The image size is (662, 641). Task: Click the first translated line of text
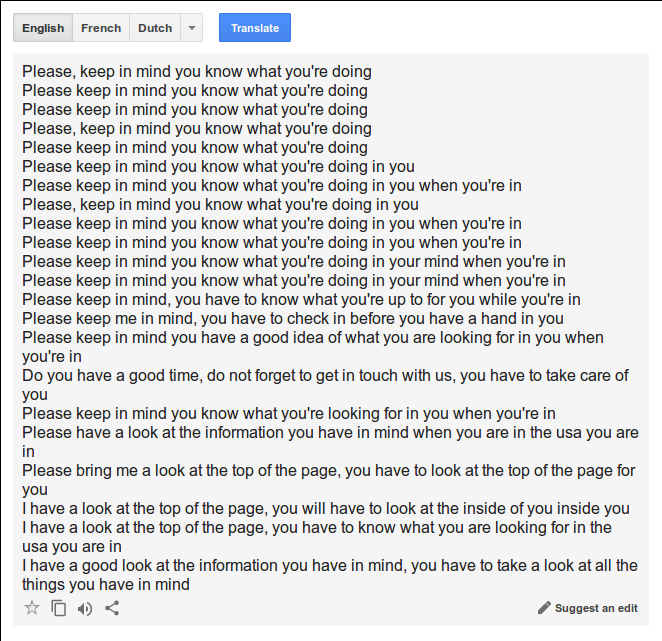pyautogui.click(x=197, y=71)
